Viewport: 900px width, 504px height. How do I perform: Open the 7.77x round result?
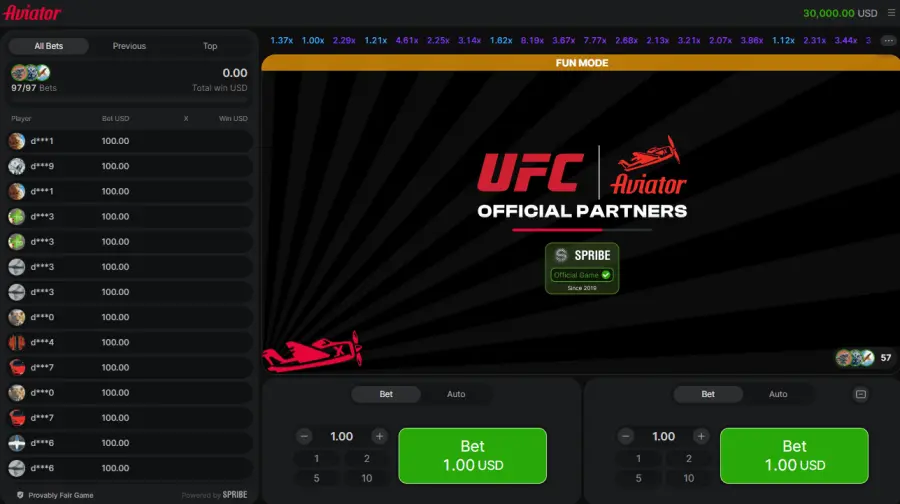tap(595, 41)
